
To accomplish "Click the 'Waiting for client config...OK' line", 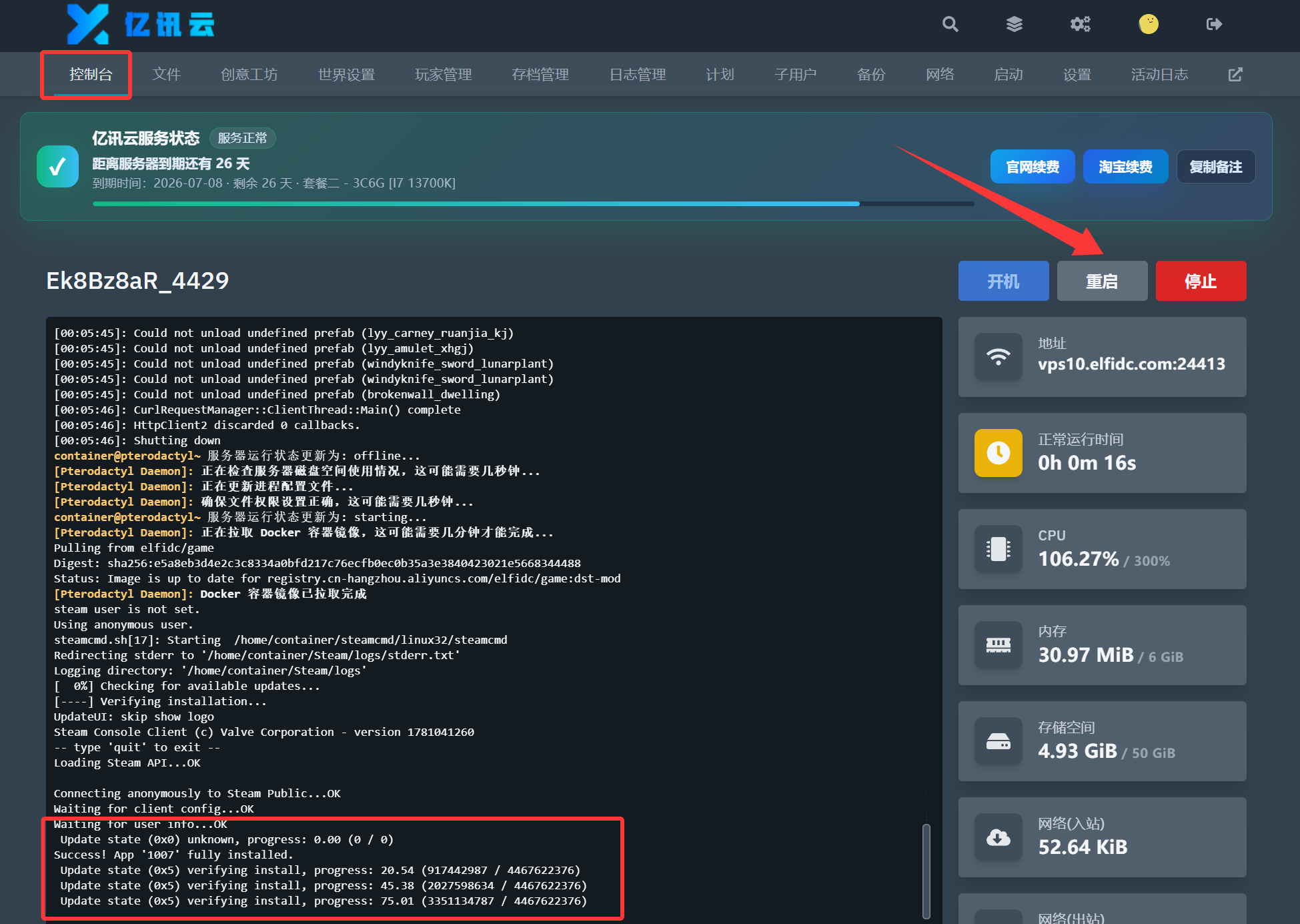I will pos(154,809).
